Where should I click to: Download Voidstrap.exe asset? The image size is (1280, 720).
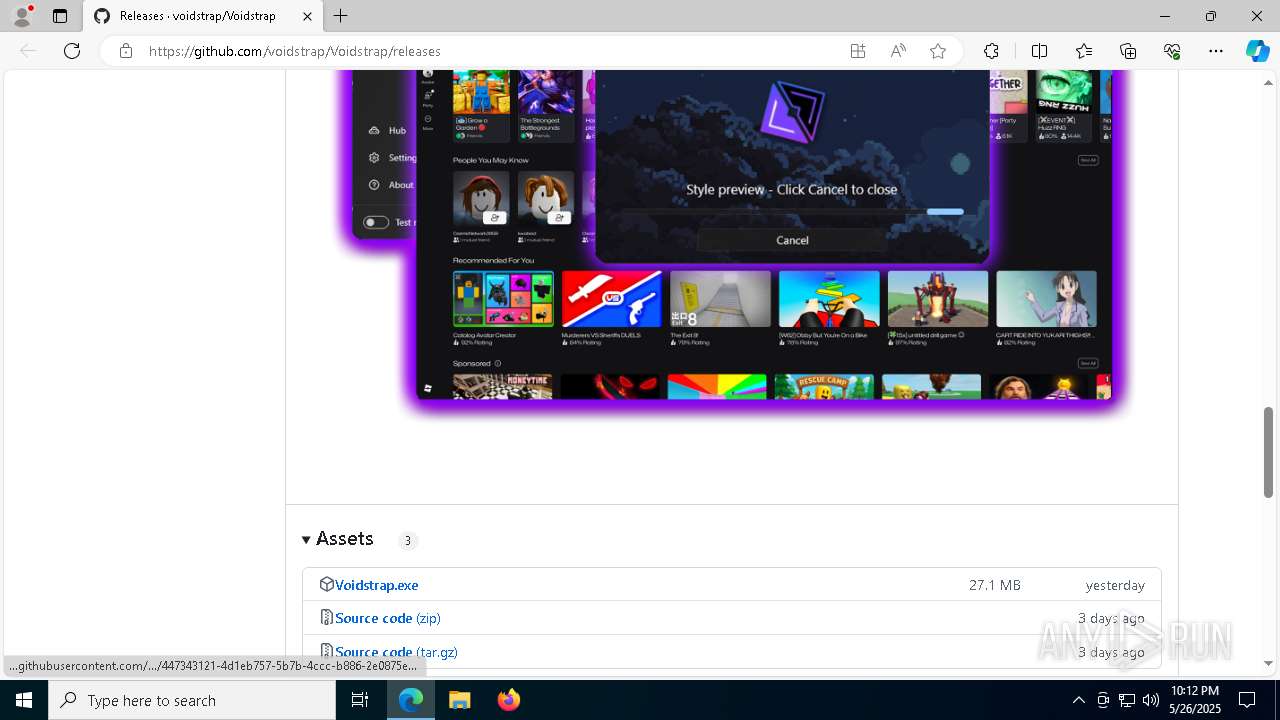click(376, 585)
